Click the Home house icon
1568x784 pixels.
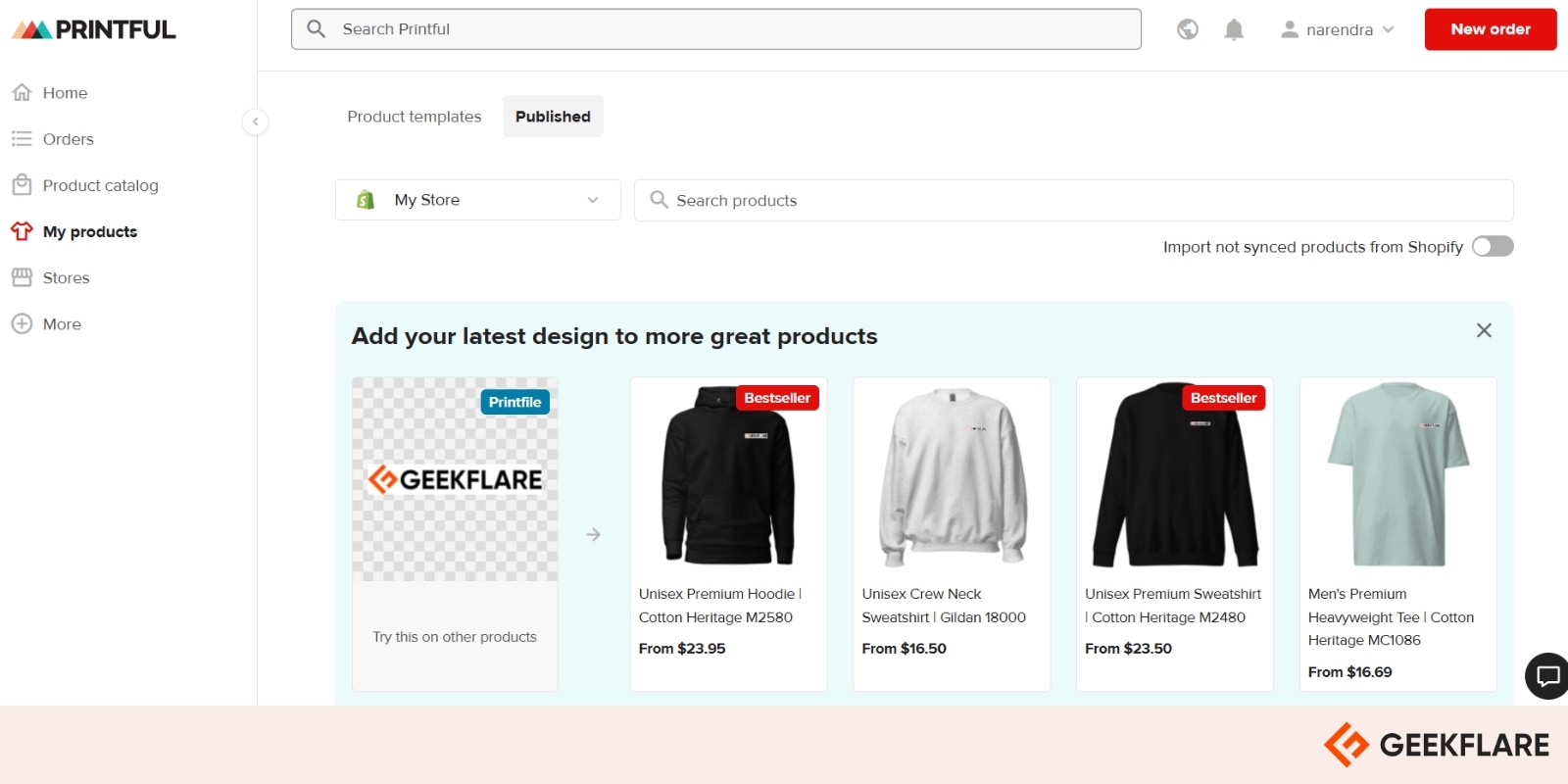click(x=22, y=92)
